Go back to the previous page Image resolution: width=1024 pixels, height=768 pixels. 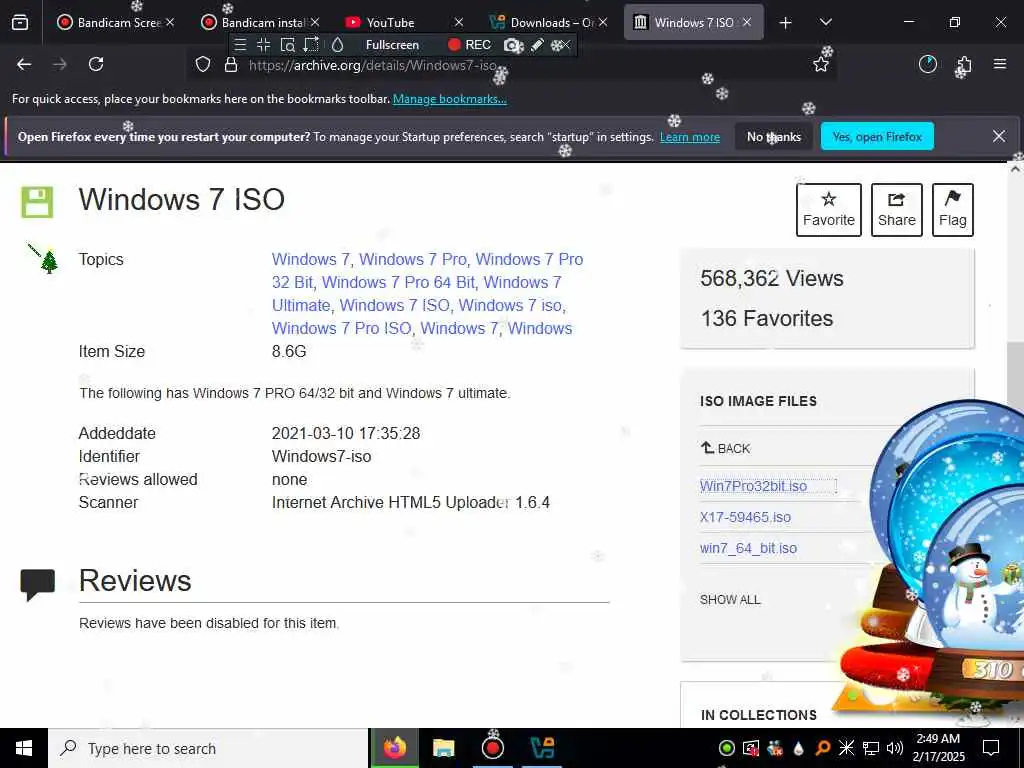tap(24, 64)
